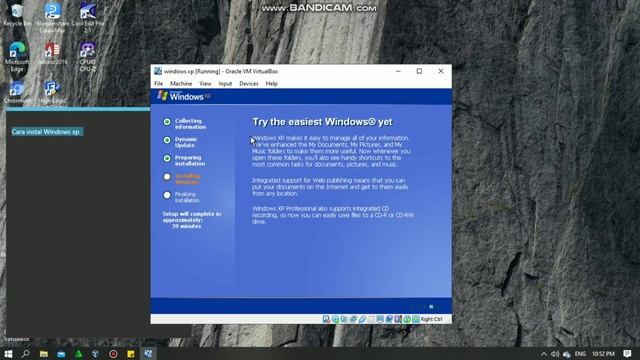Select the Wondershare desktop shortcut
This screenshot has width=640, height=360.
pos(52,17)
